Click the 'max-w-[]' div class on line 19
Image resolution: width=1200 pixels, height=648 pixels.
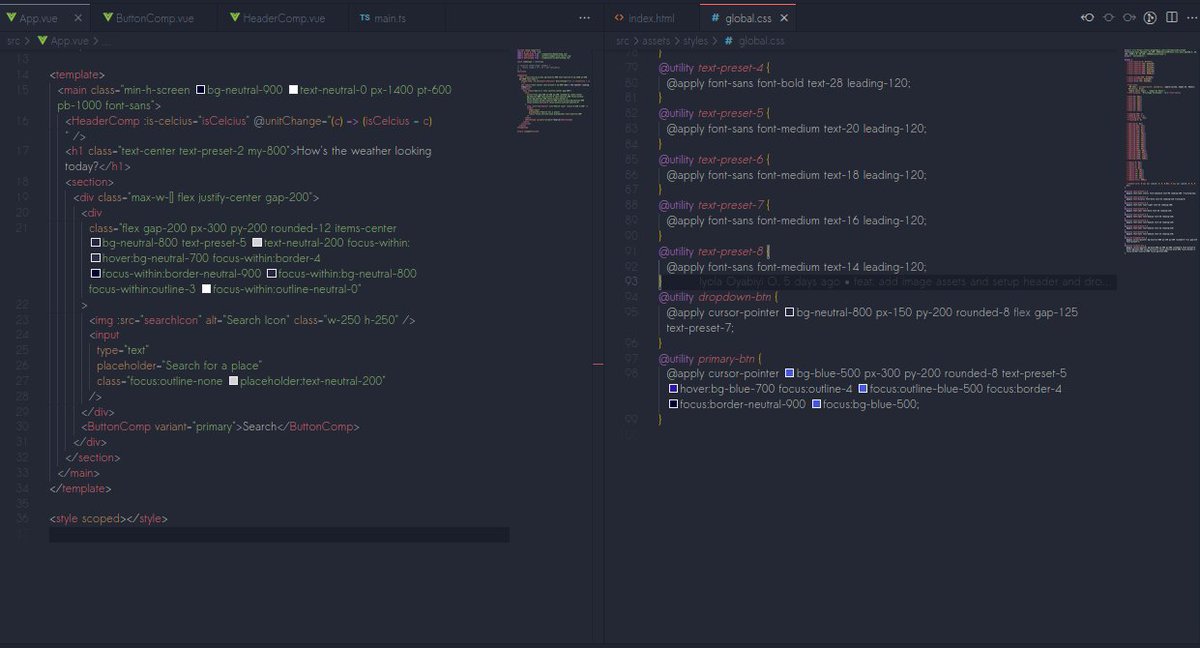coord(195,197)
